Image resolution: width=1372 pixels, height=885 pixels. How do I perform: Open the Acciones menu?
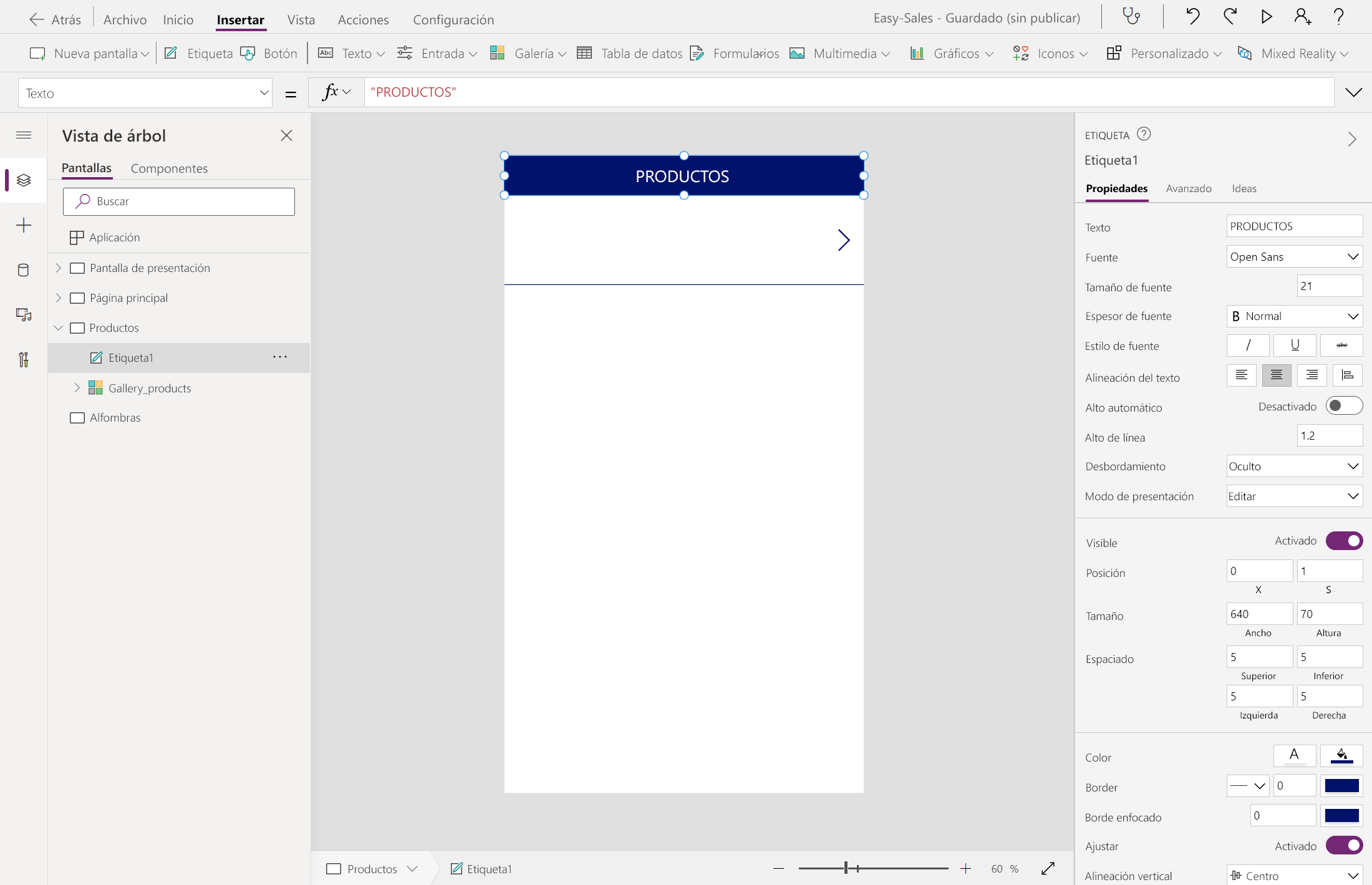[362, 19]
